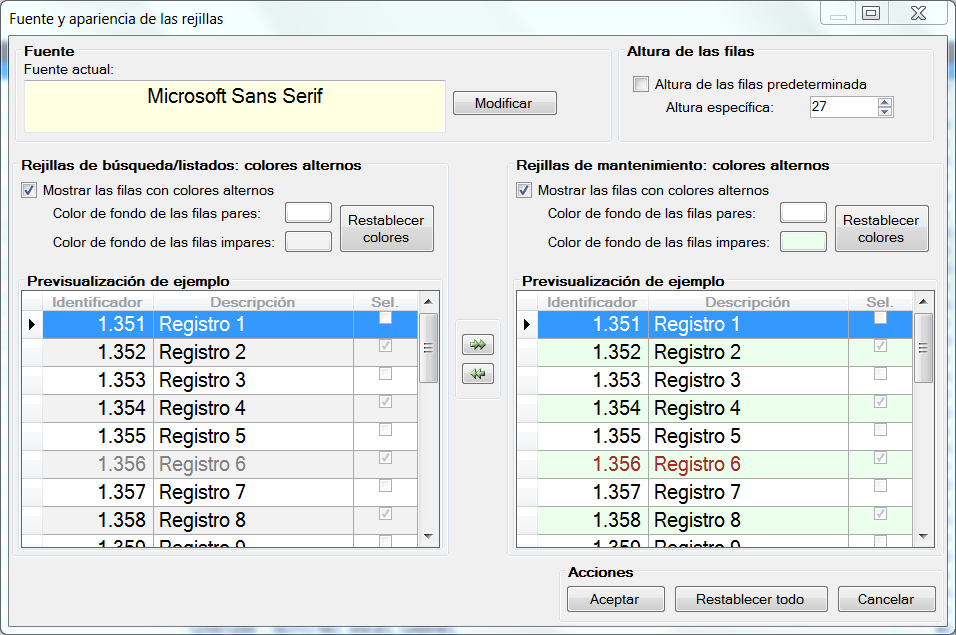The image size is (956, 635).
Task: Enable Altura de las filas predeterminada
Action: coord(639,85)
